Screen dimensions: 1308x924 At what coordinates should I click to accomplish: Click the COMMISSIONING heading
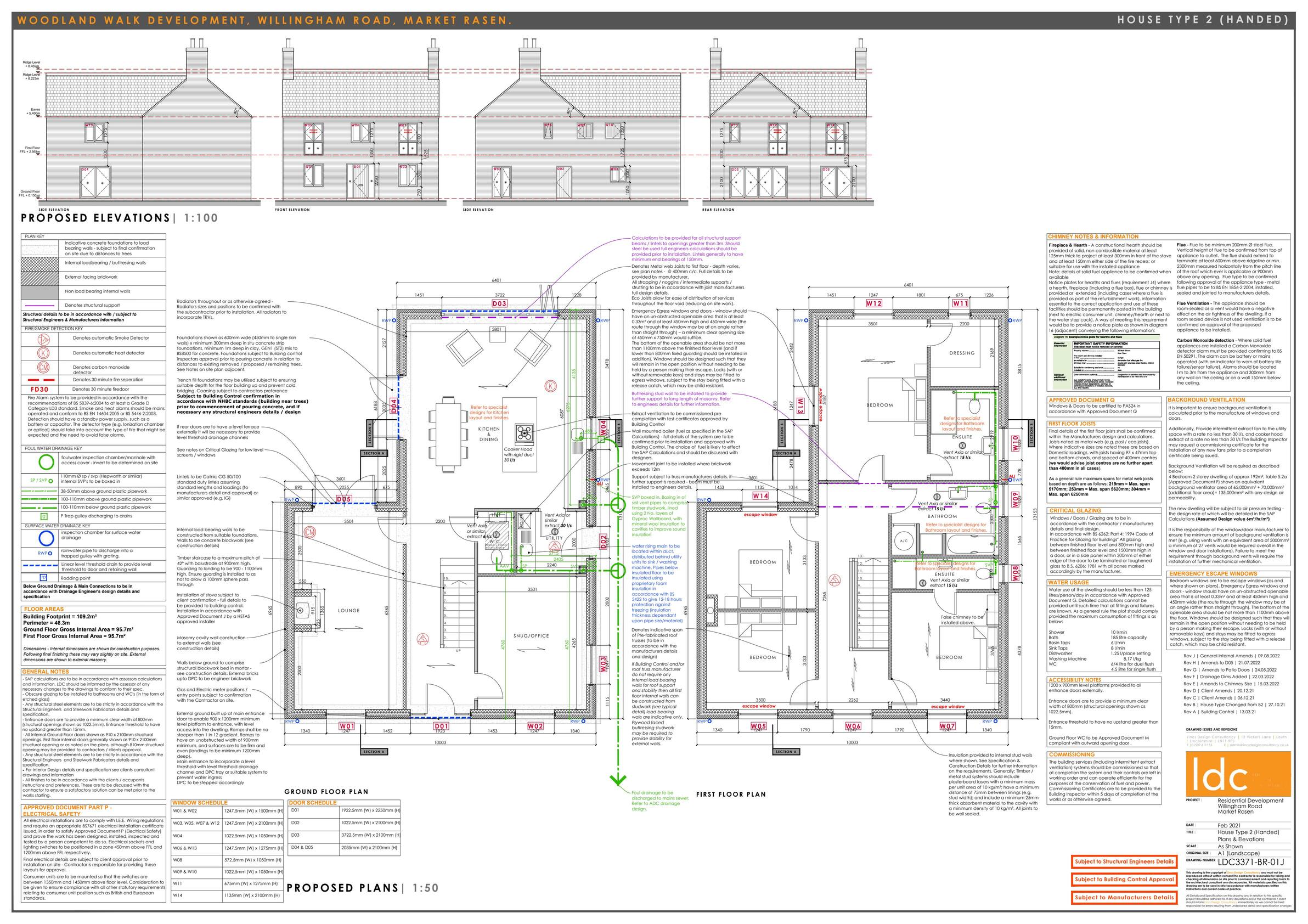1072,754
